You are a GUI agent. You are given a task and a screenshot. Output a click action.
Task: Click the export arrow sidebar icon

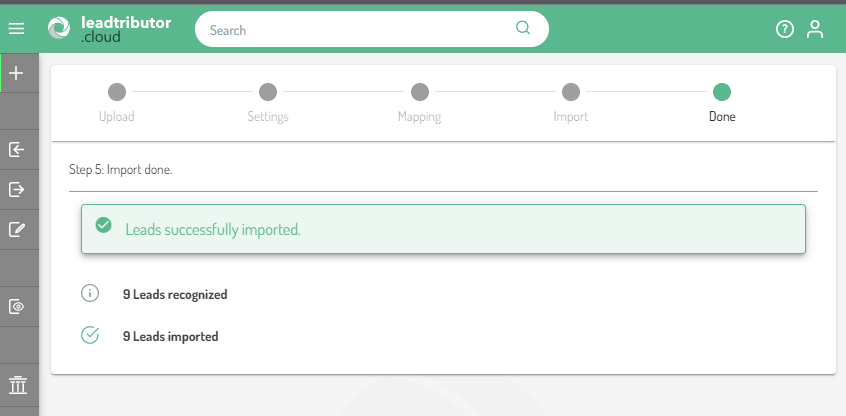tap(16, 189)
